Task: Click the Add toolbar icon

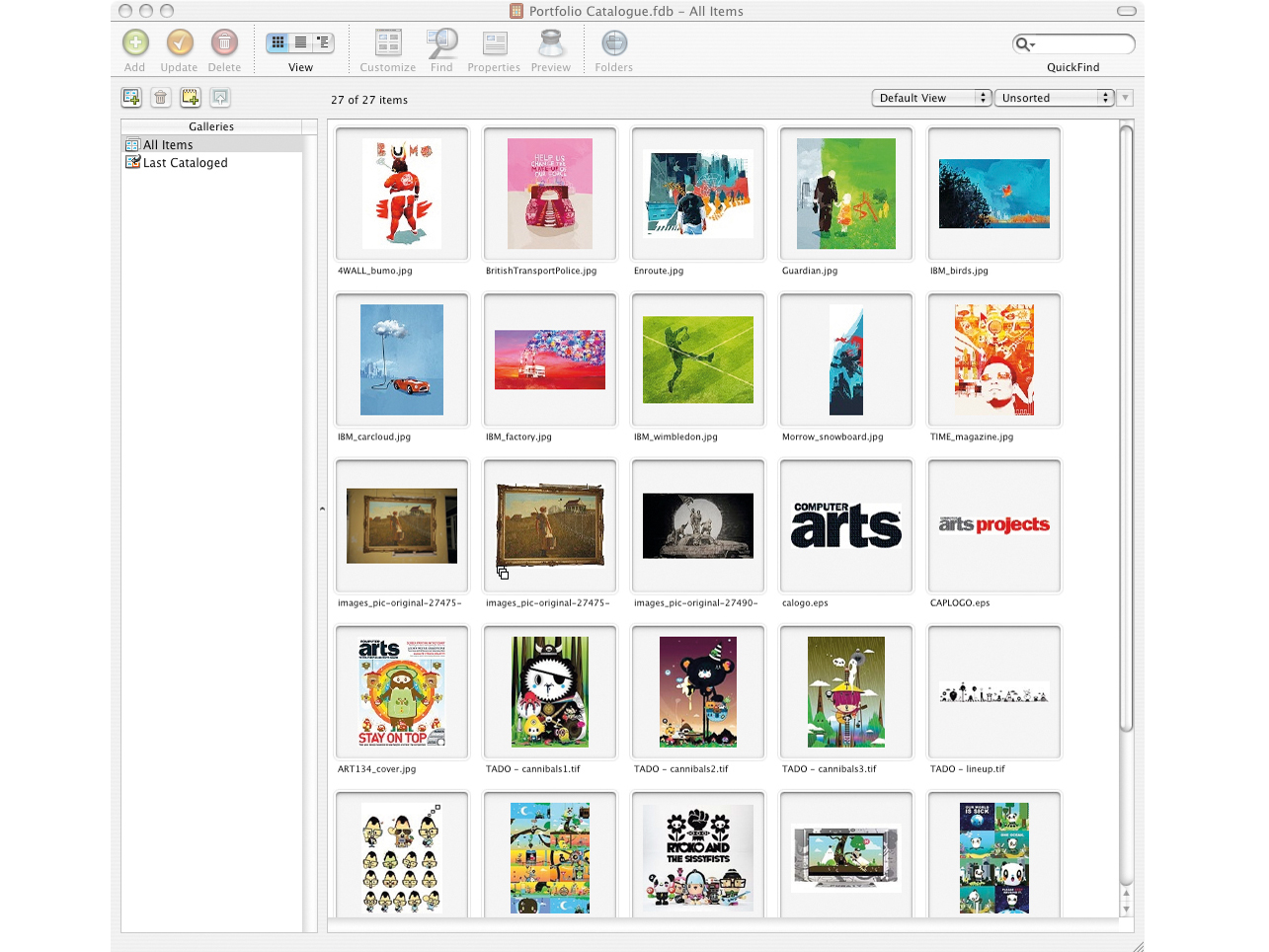Action: tap(135, 42)
